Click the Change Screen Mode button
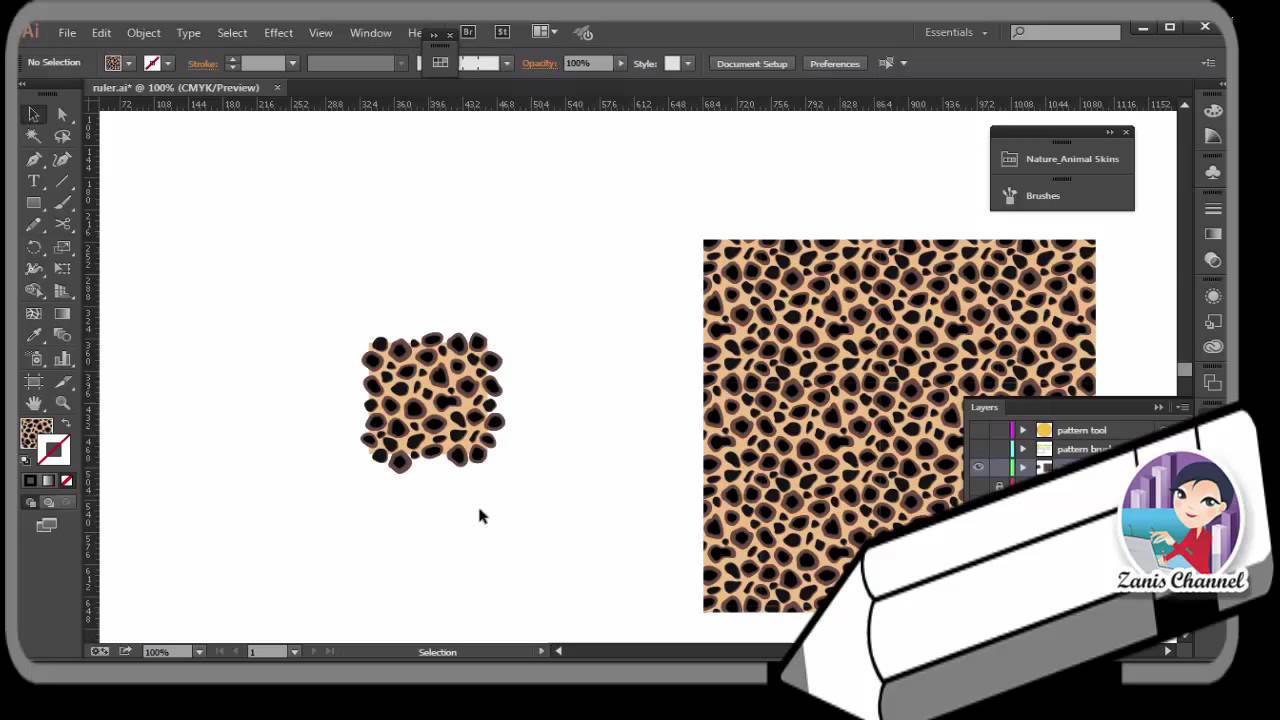Image resolution: width=1280 pixels, height=720 pixels. click(47, 525)
